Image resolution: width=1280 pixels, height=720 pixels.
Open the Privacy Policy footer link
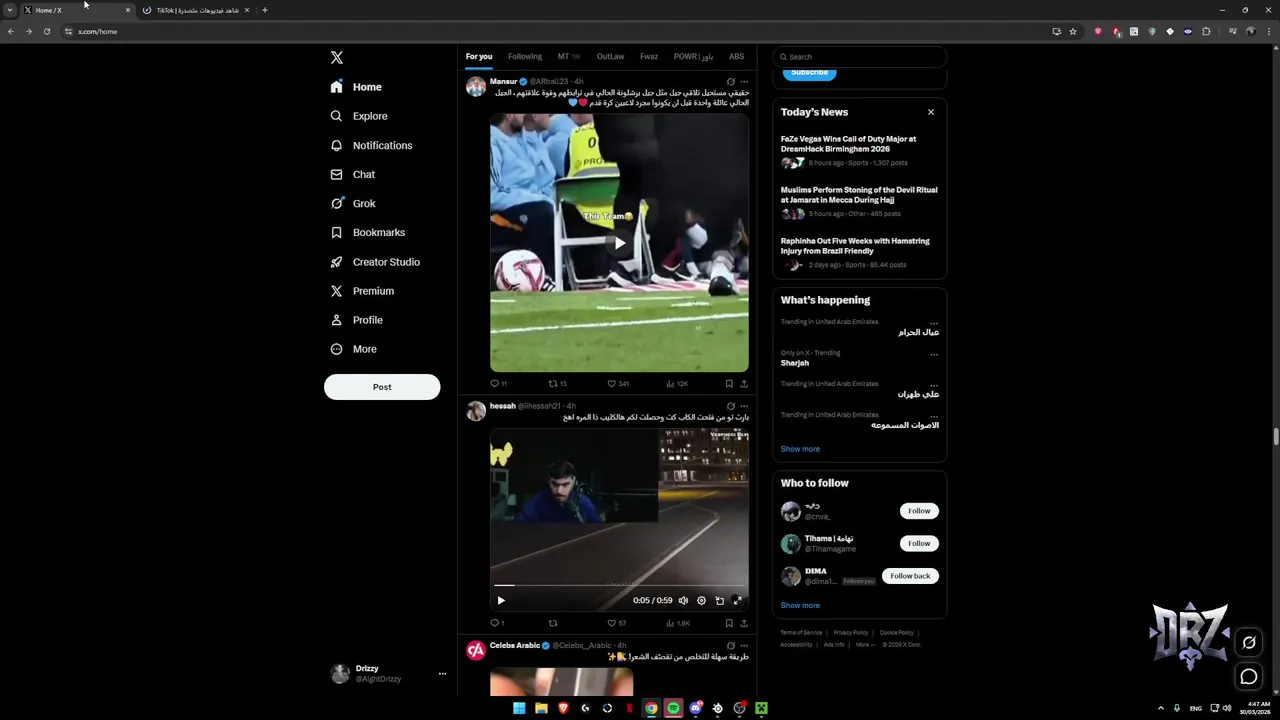coord(851,633)
